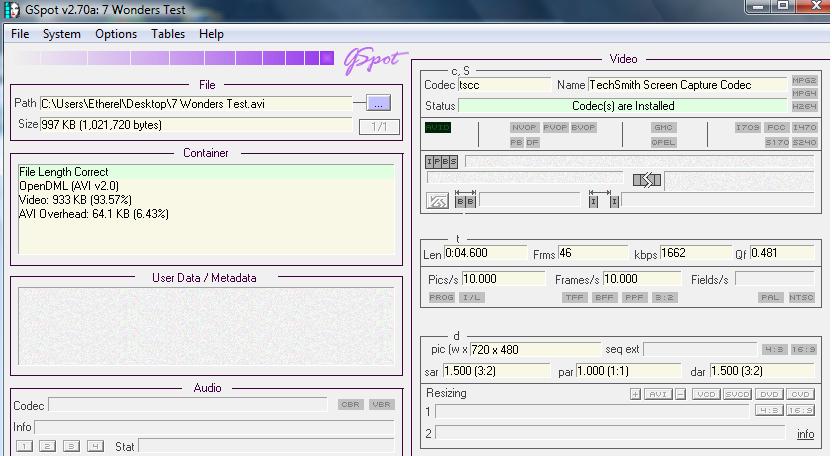Click the browse (...) button beside Path
The image size is (832, 456).
coord(378,104)
